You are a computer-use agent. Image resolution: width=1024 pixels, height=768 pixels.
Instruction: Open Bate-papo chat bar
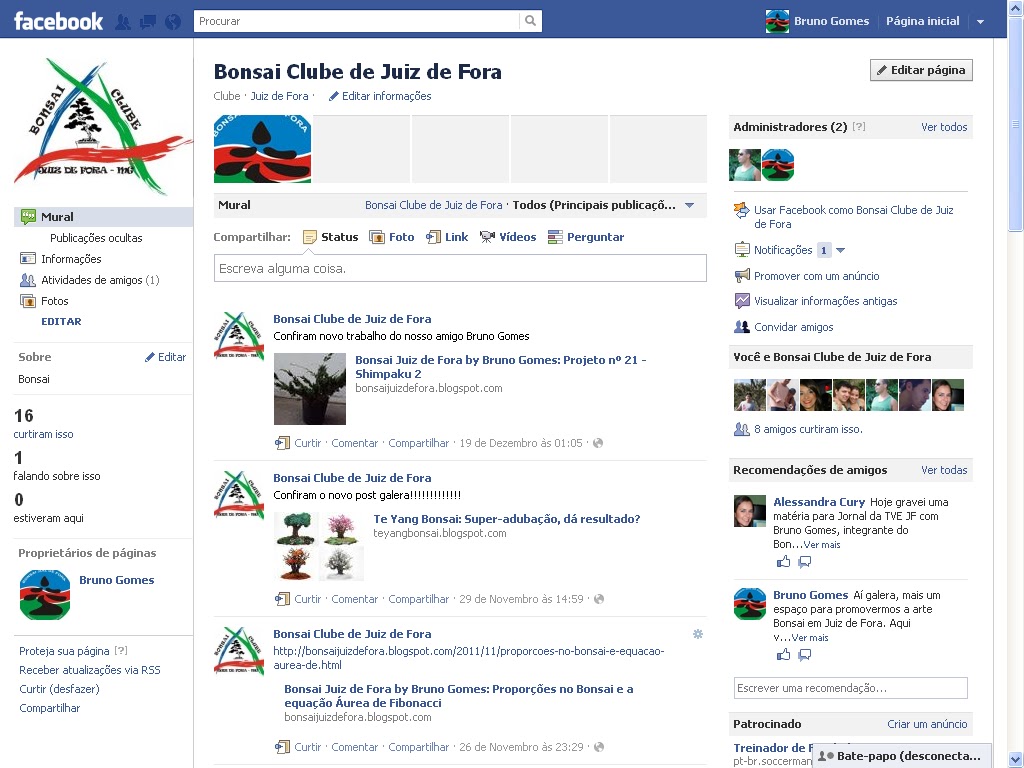click(901, 756)
